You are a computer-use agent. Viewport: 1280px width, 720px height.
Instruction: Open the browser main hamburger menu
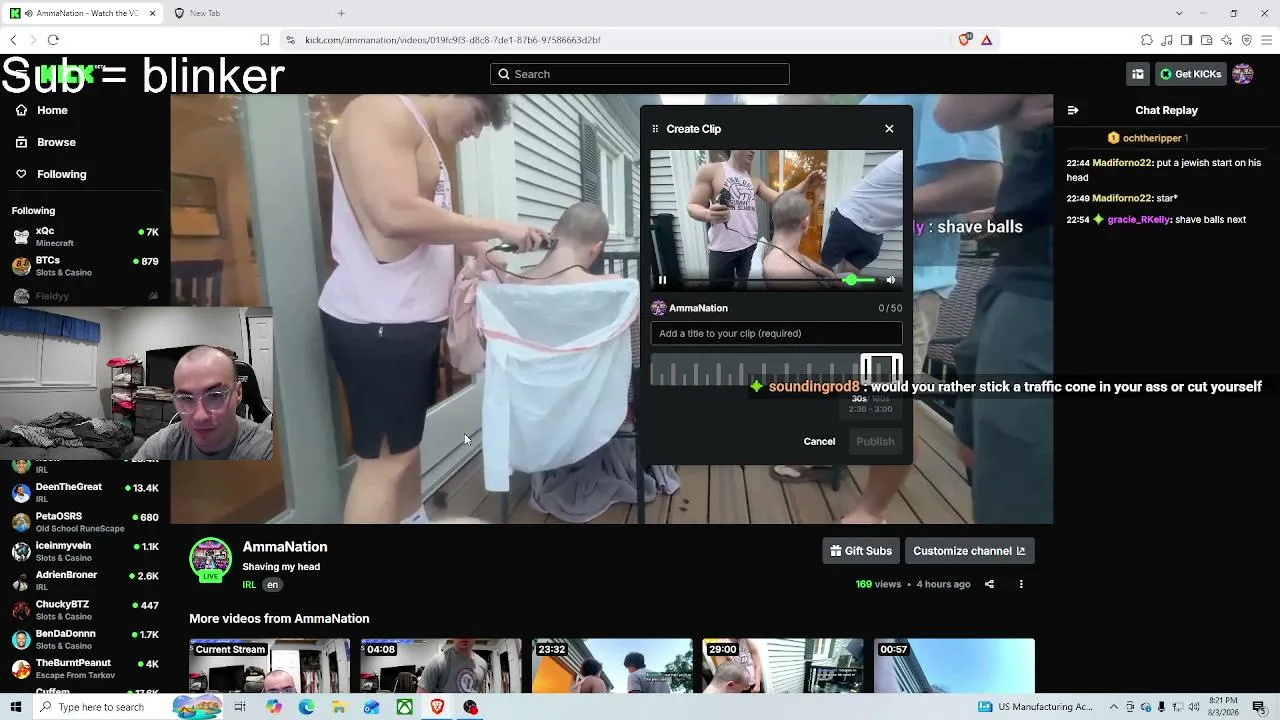(1266, 40)
